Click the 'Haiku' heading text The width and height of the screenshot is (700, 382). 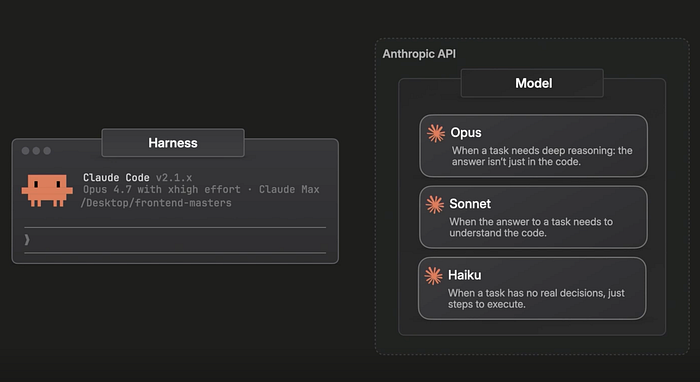tap(465, 275)
